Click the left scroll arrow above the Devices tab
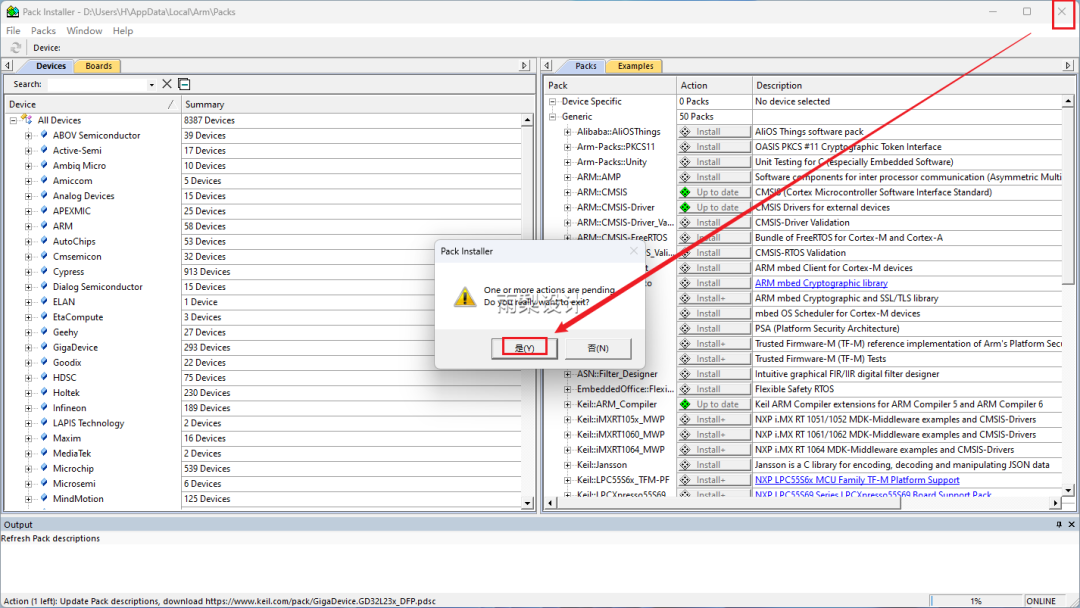1080x608 pixels. [8, 65]
